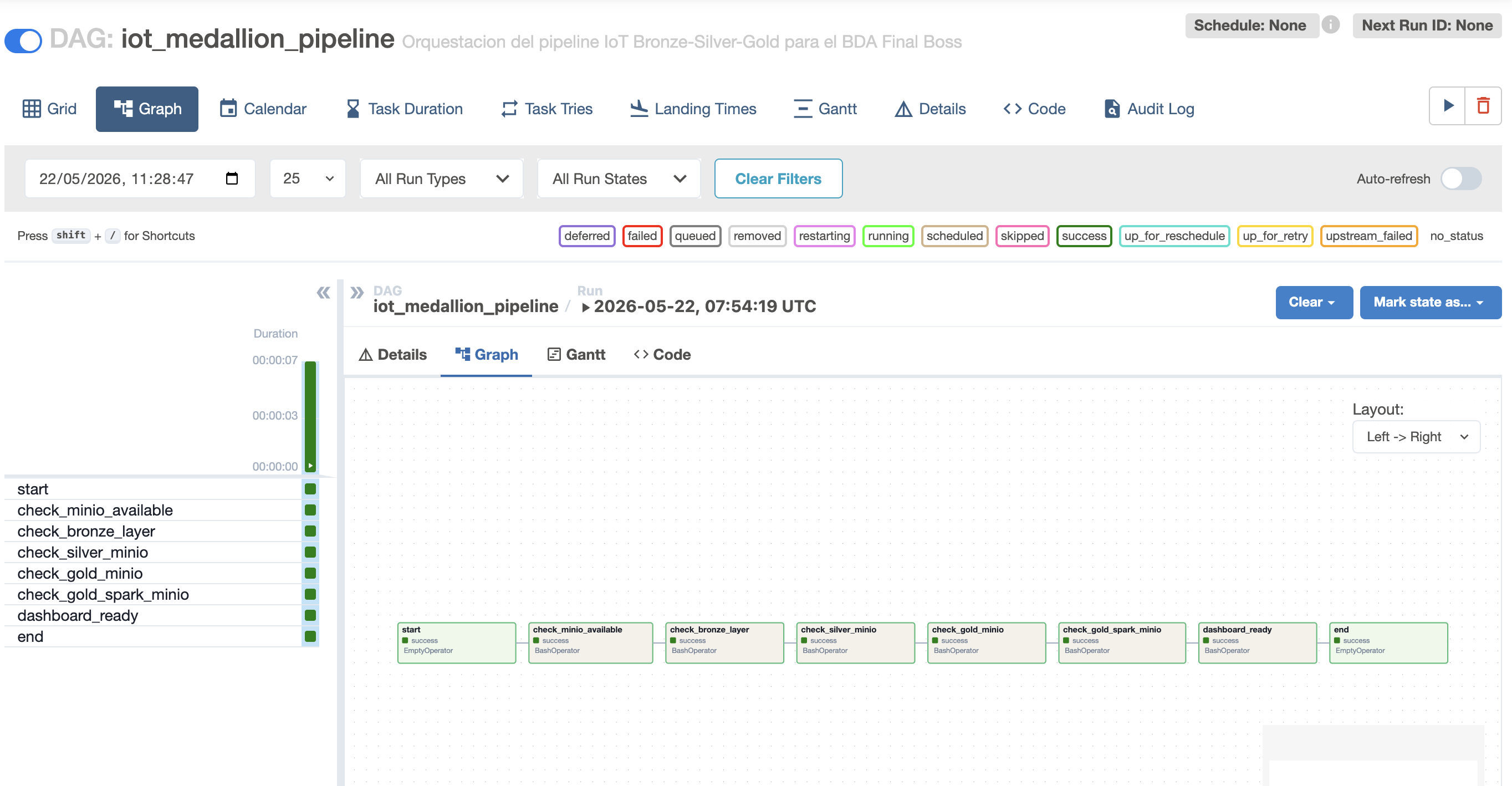Select check_silver_minio node in graph
Image resolution: width=1512 pixels, height=786 pixels.
point(855,643)
